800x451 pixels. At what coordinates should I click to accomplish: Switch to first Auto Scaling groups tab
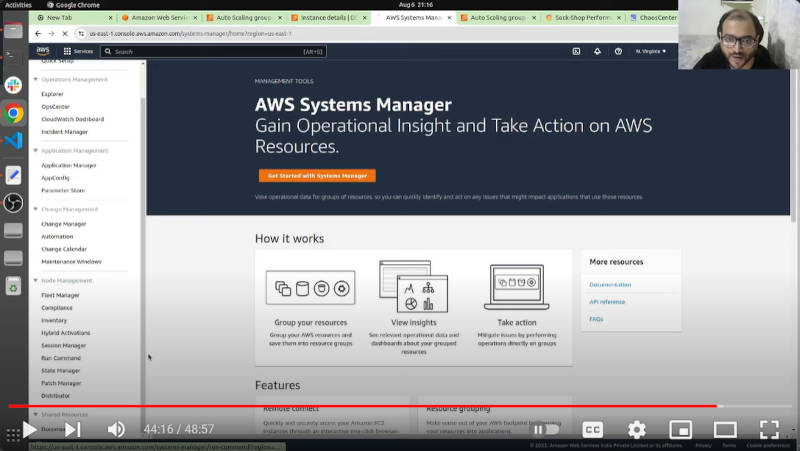pos(244,17)
